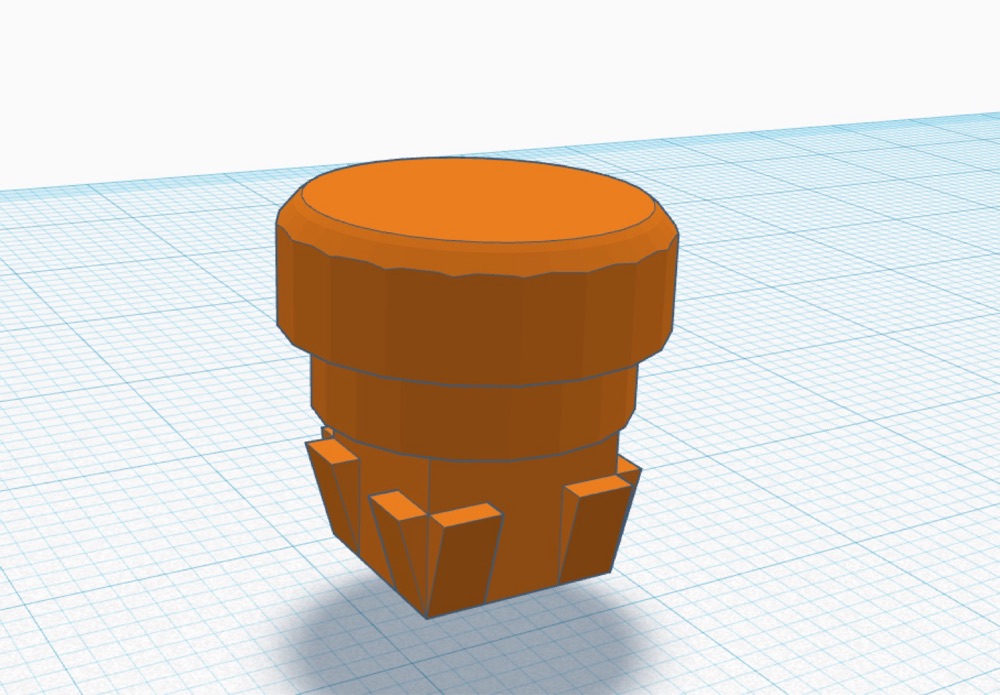Click the small back-left tab behind the stem
The width and height of the screenshot is (1000, 695).
(x=328, y=434)
